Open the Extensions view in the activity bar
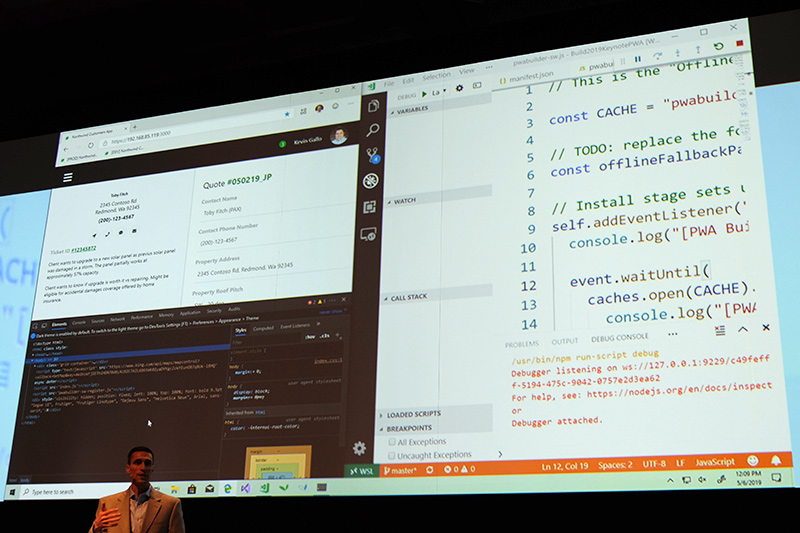Viewport: 800px width, 533px height. click(370, 207)
